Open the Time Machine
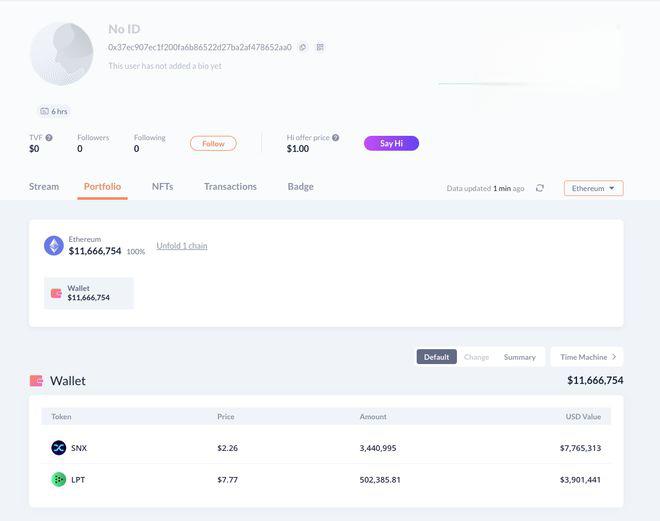This screenshot has height=521, width=660. coord(587,357)
